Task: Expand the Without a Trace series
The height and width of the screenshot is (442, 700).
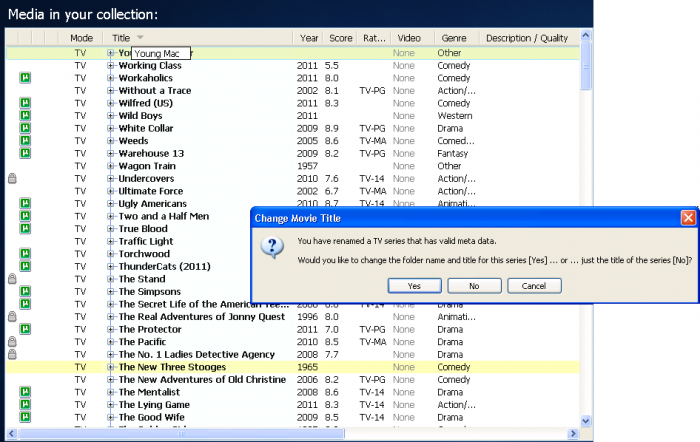Action: click(110, 91)
